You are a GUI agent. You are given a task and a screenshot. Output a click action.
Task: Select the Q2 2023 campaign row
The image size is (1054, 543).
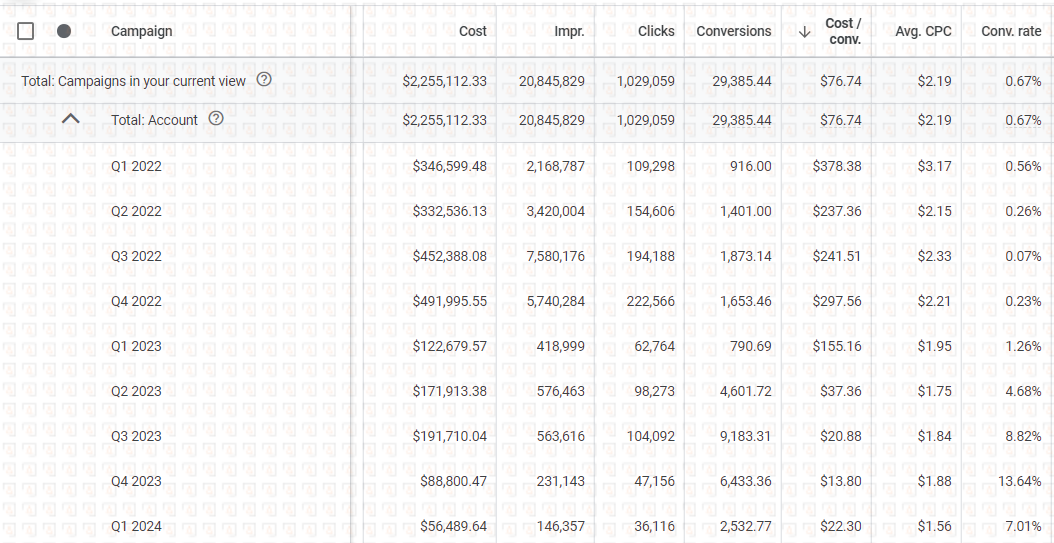(136, 391)
